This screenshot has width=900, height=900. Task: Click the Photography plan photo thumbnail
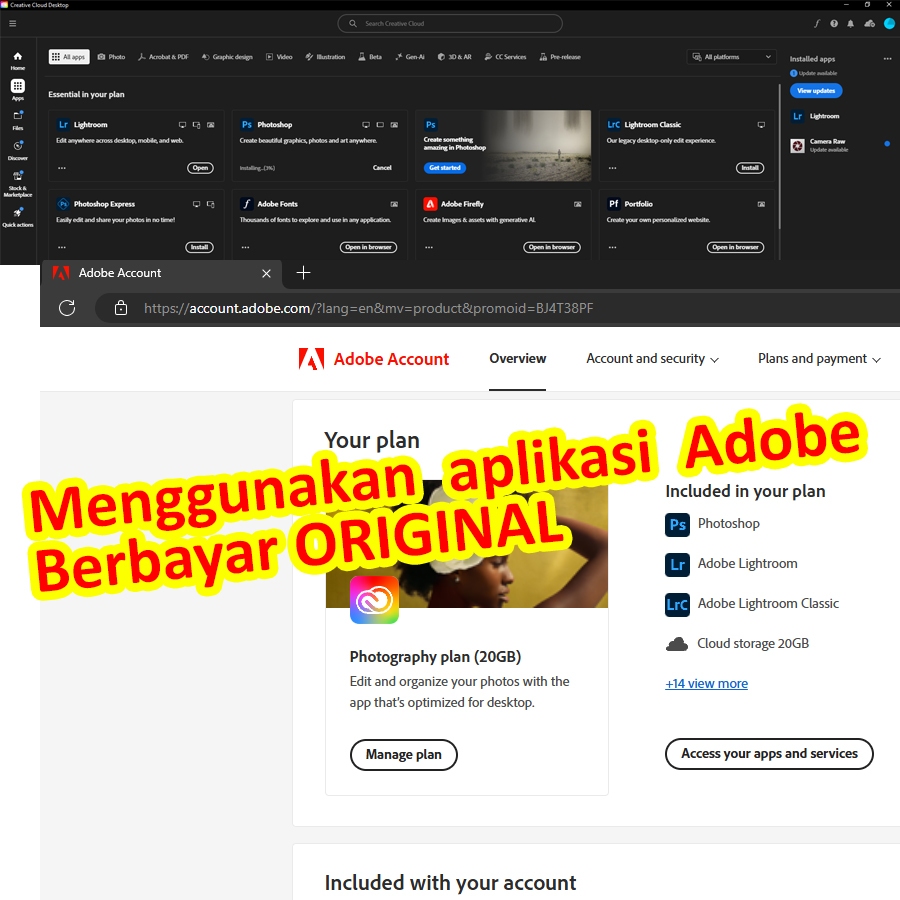pos(467,546)
